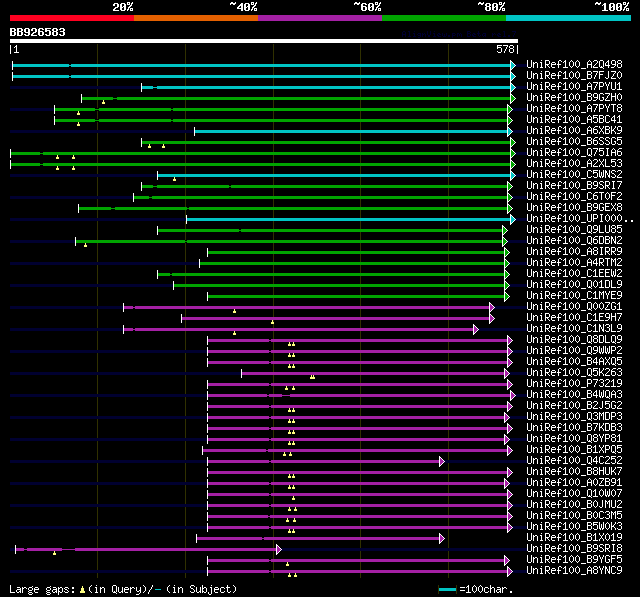
Task: Click UniRef100_B5W0K3 label
Action: [574, 527]
